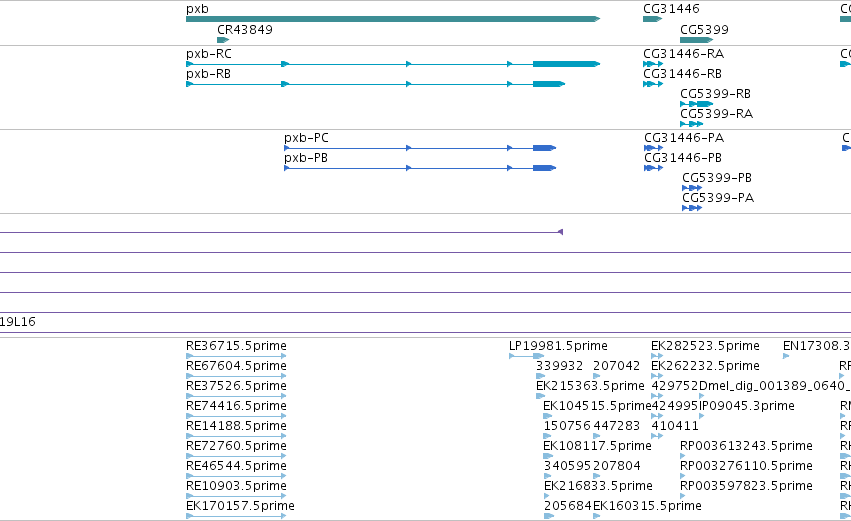Open the pxb-RC transcript label
The image size is (851, 521).
(x=208, y=54)
